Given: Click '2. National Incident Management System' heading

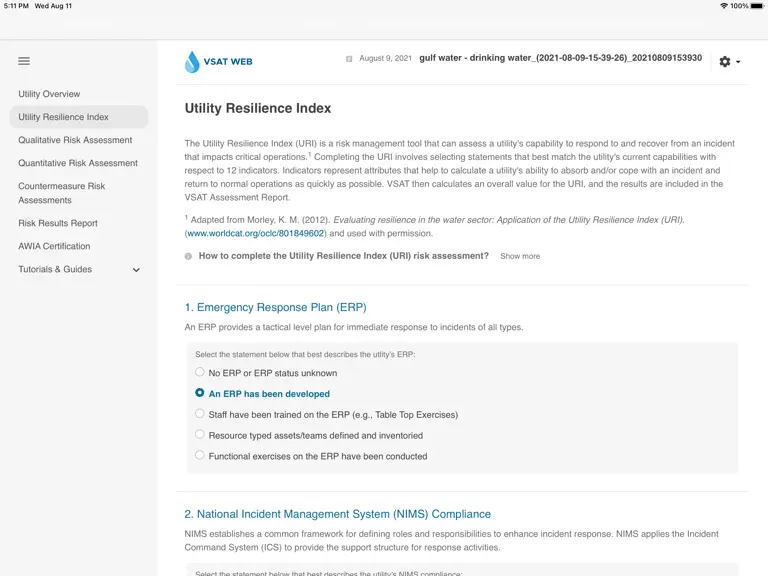Looking at the screenshot, I should click(x=337, y=514).
